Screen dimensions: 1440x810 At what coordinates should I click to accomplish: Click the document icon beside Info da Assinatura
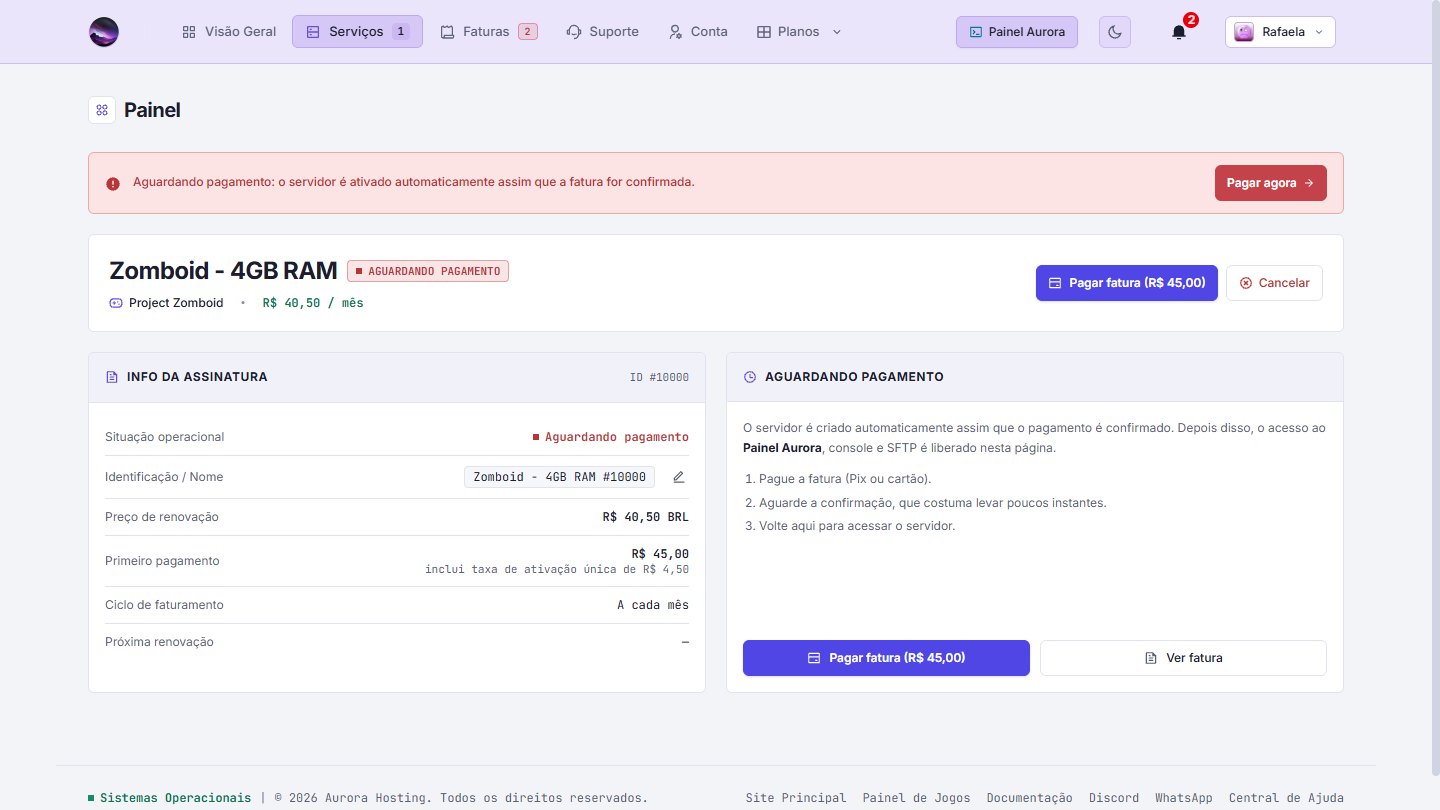coord(112,377)
